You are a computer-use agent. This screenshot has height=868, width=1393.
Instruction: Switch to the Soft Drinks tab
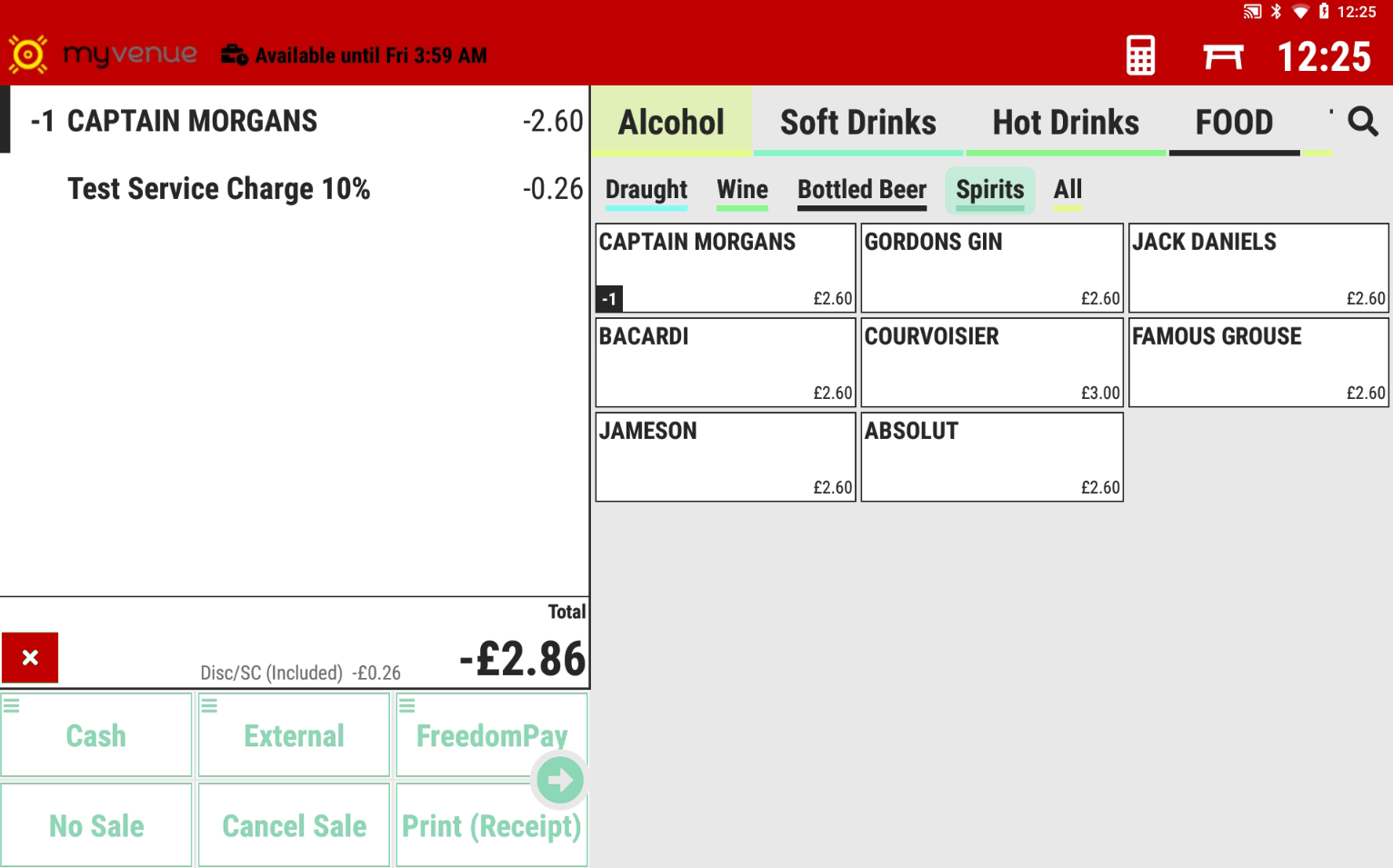click(x=857, y=122)
